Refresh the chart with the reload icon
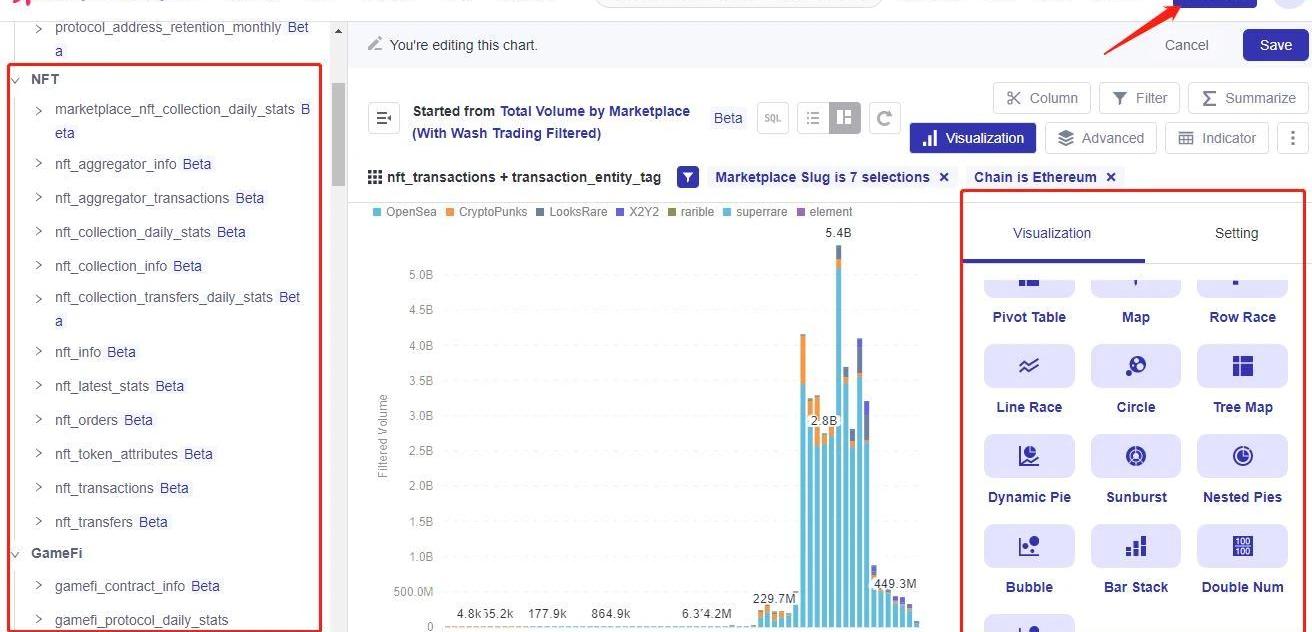This screenshot has height=632, width=1312. point(884,118)
